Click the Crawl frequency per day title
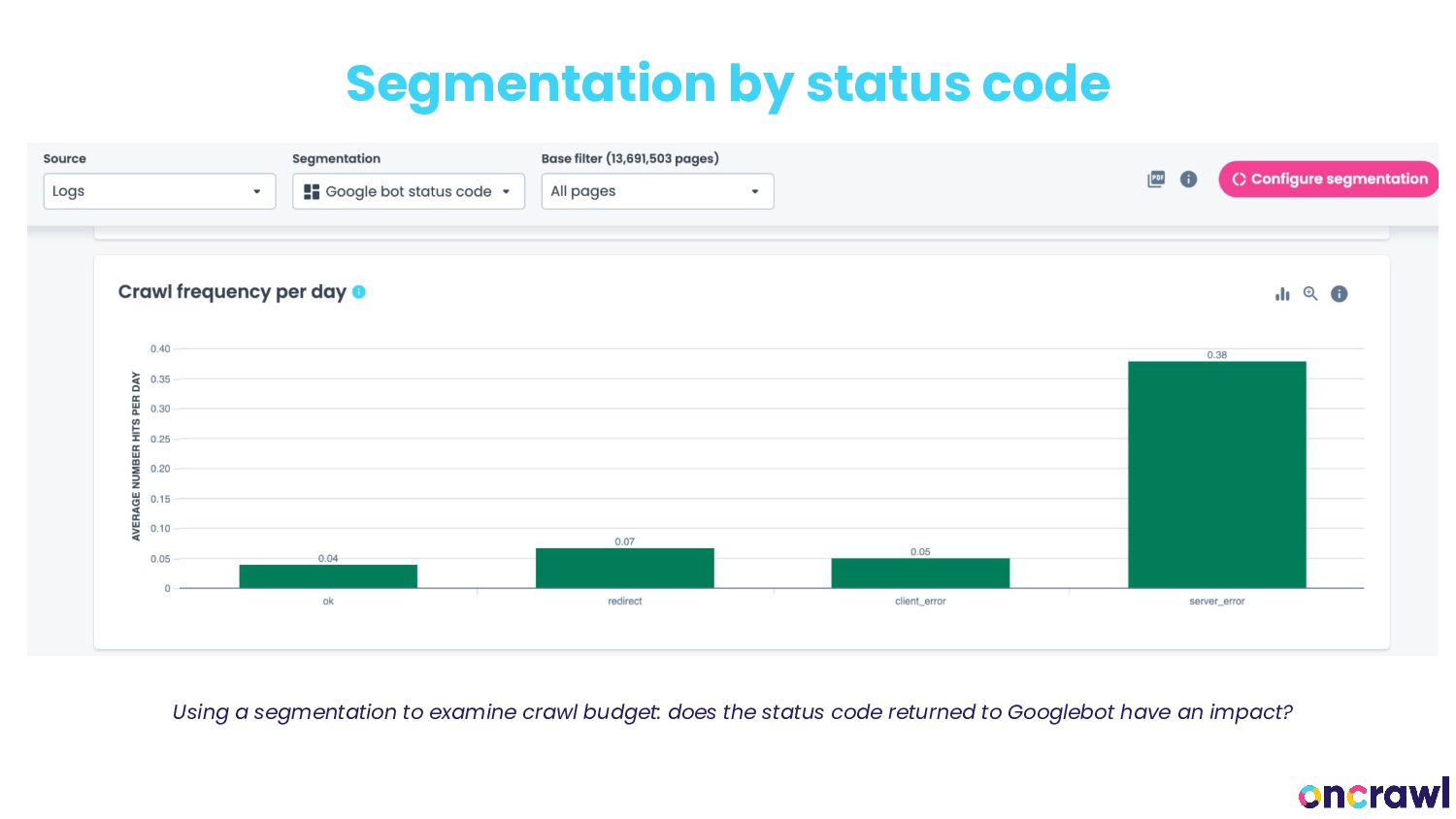The image size is (1456, 819). click(x=232, y=292)
